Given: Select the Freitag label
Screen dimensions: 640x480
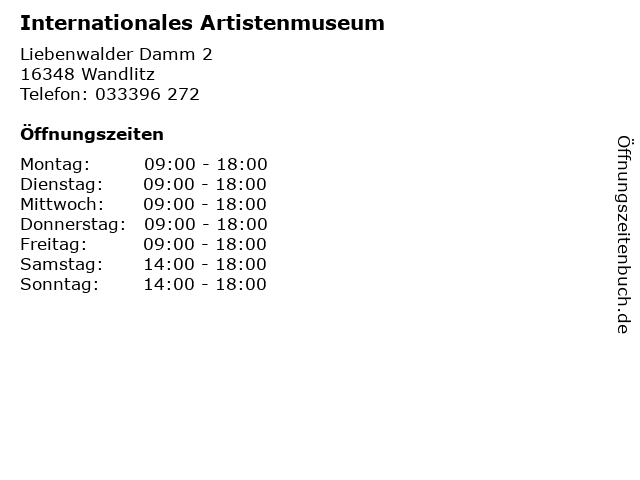Looking at the screenshot, I should point(53,244).
